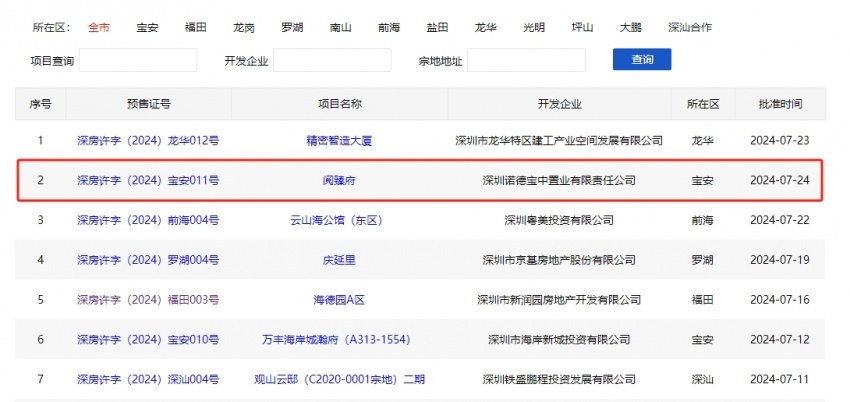Open project 观山云邸（C2020-0001宗地）二期

click(339, 379)
